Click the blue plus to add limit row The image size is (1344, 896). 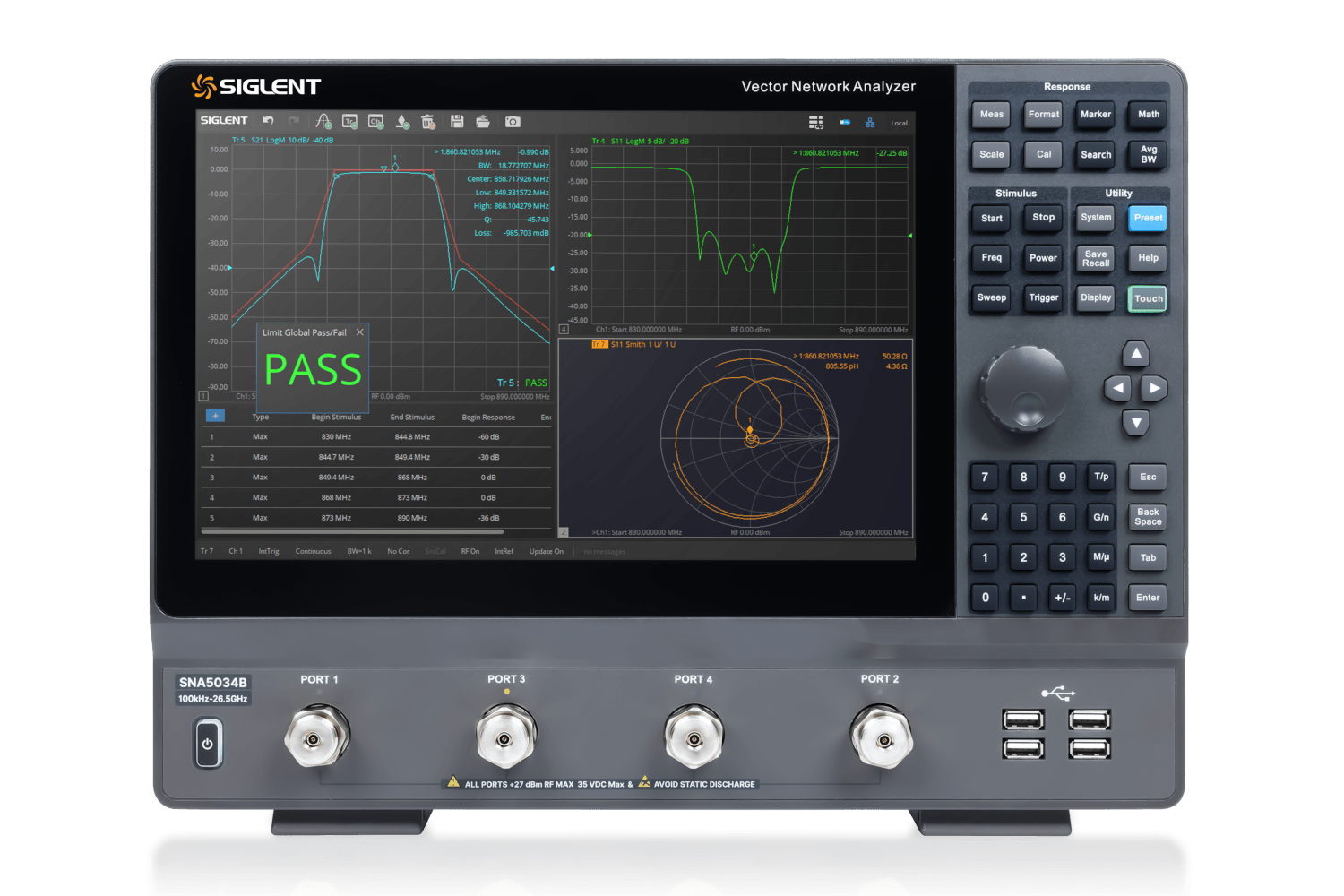pyautogui.click(x=215, y=416)
